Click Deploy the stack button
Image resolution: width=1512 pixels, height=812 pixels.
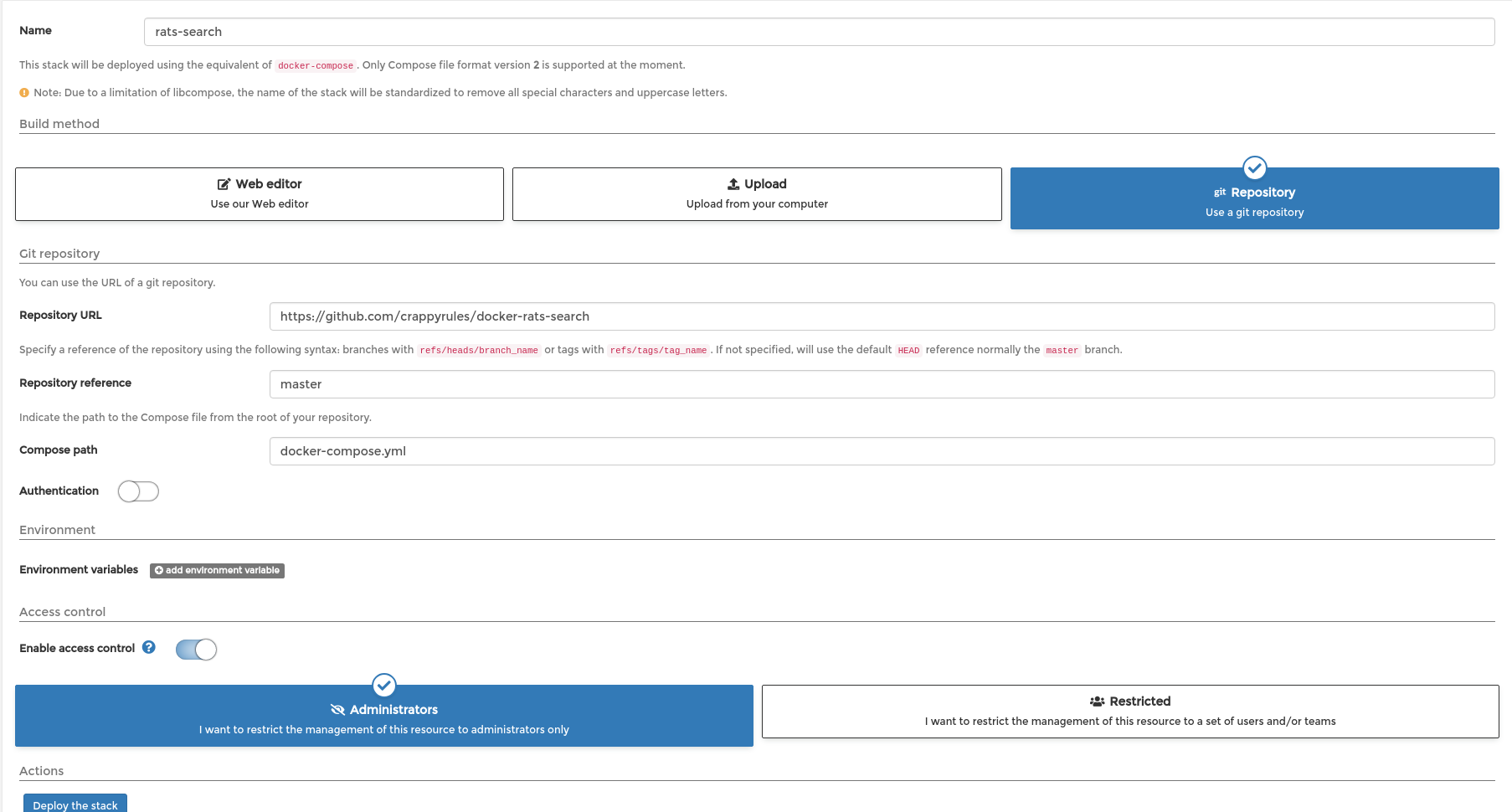coord(75,804)
